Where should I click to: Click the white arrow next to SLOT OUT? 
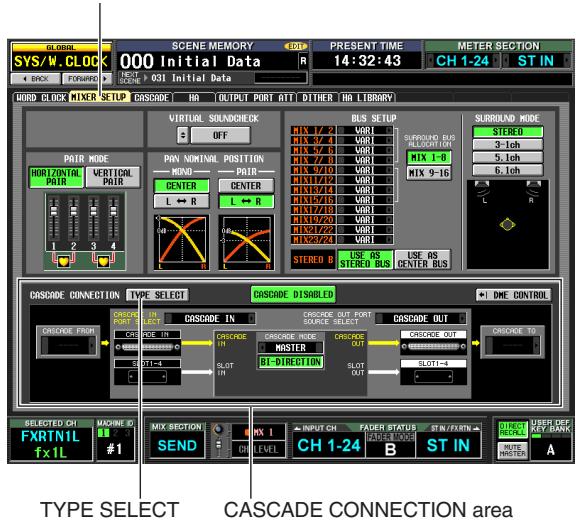384,372
